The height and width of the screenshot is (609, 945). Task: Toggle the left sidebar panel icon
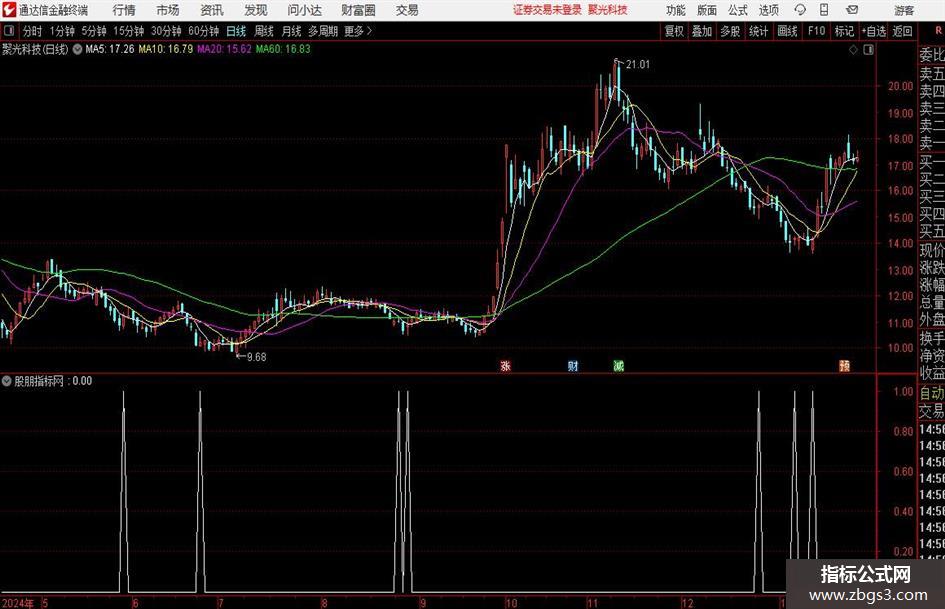[9, 31]
